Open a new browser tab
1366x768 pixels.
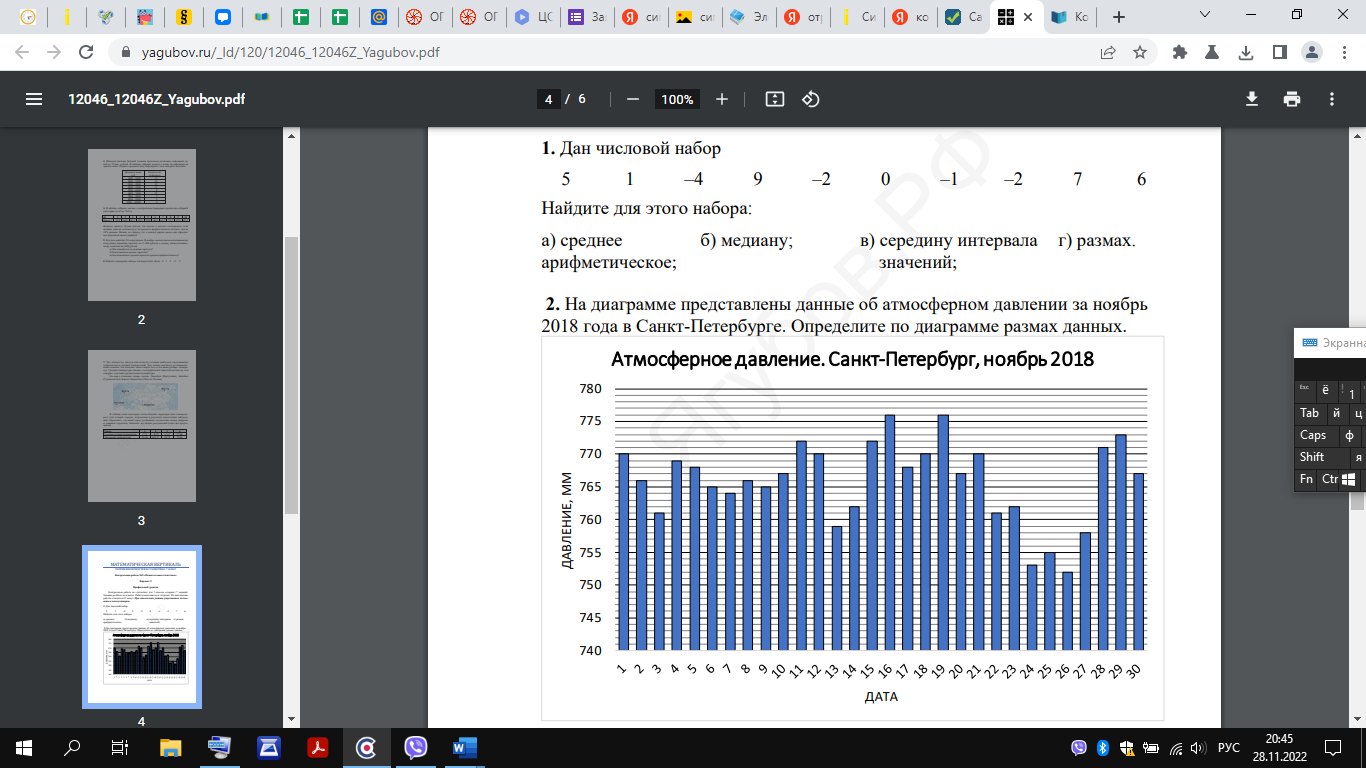point(1119,17)
